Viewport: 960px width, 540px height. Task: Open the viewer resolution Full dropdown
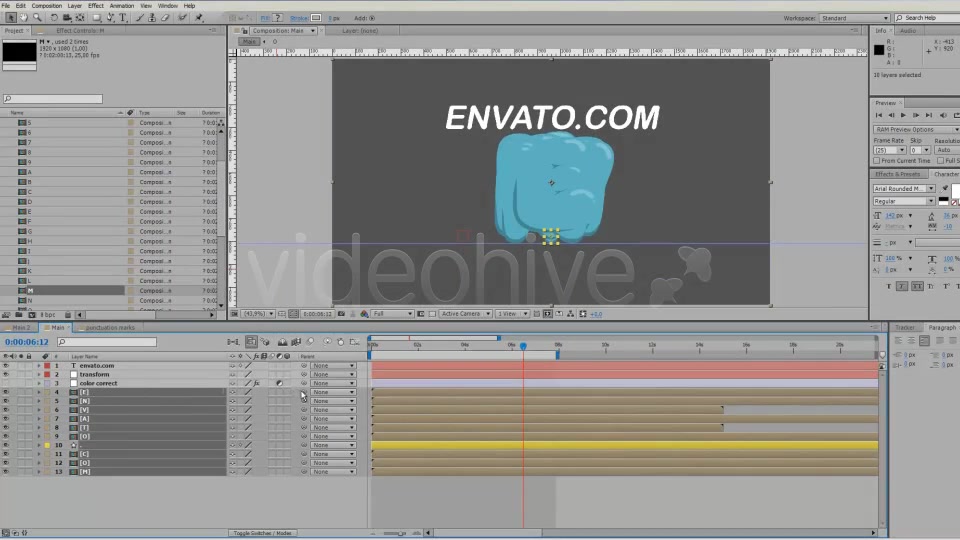click(x=392, y=314)
